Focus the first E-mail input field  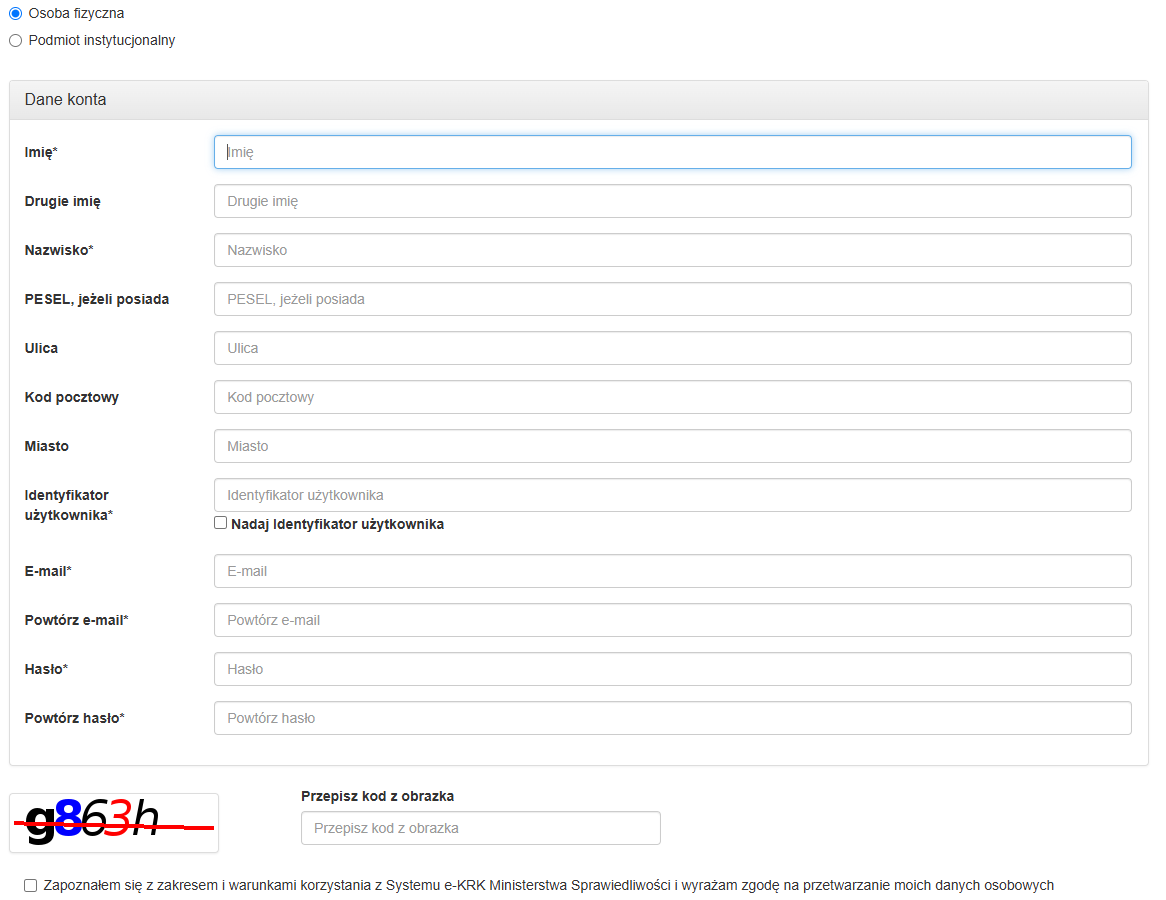(x=672, y=571)
